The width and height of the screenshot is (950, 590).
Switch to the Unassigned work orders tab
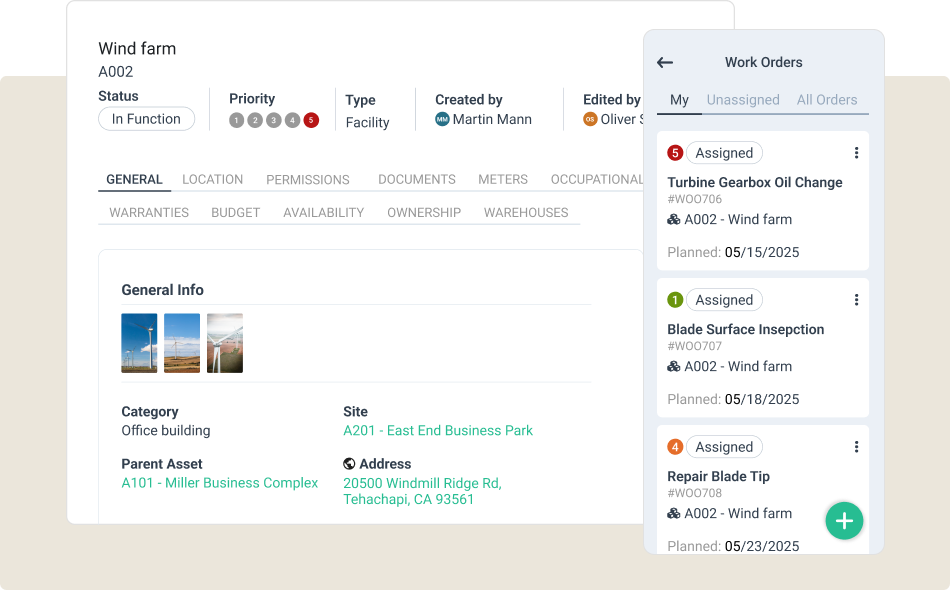(x=743, y=100)
